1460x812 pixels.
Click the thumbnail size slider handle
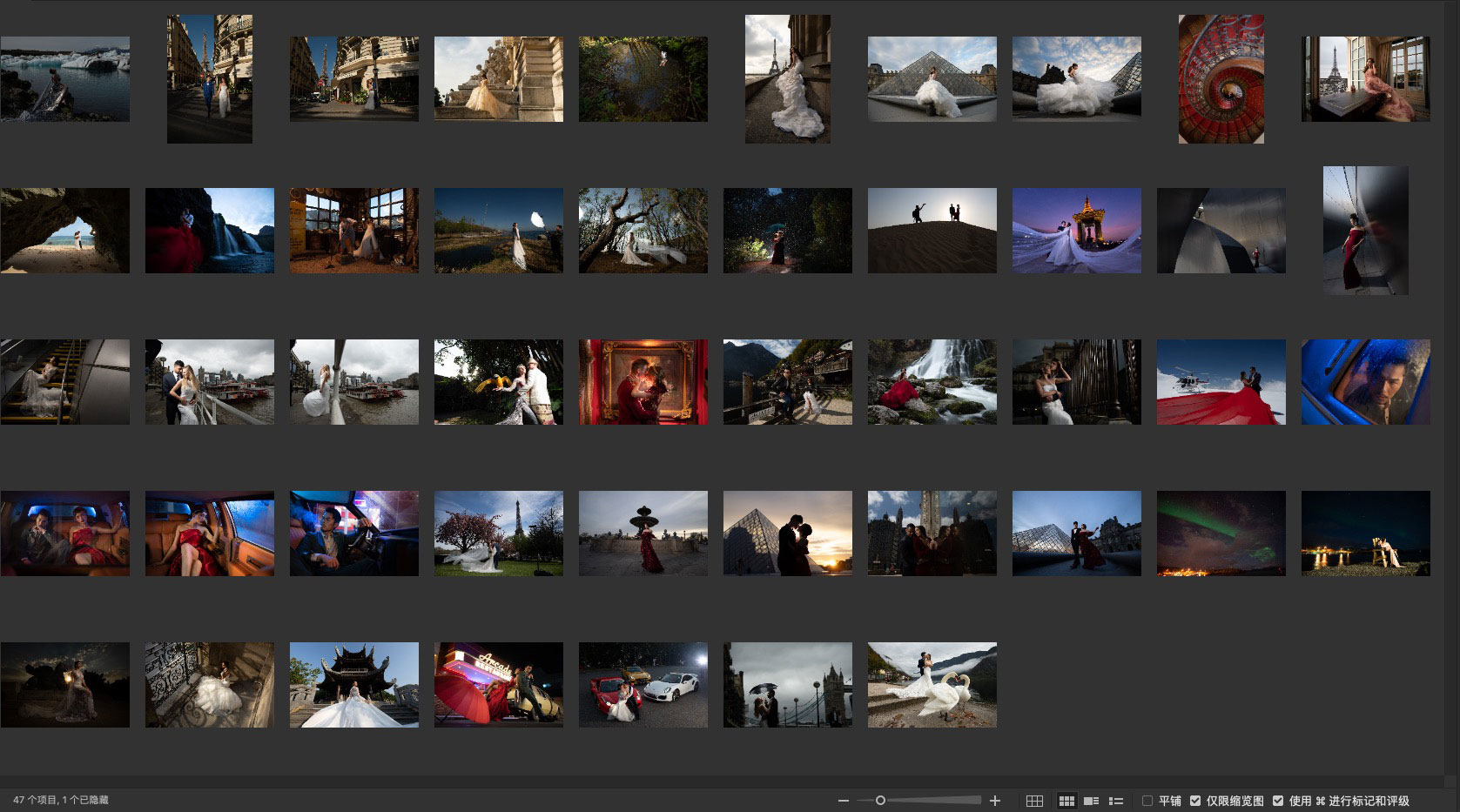880,801
